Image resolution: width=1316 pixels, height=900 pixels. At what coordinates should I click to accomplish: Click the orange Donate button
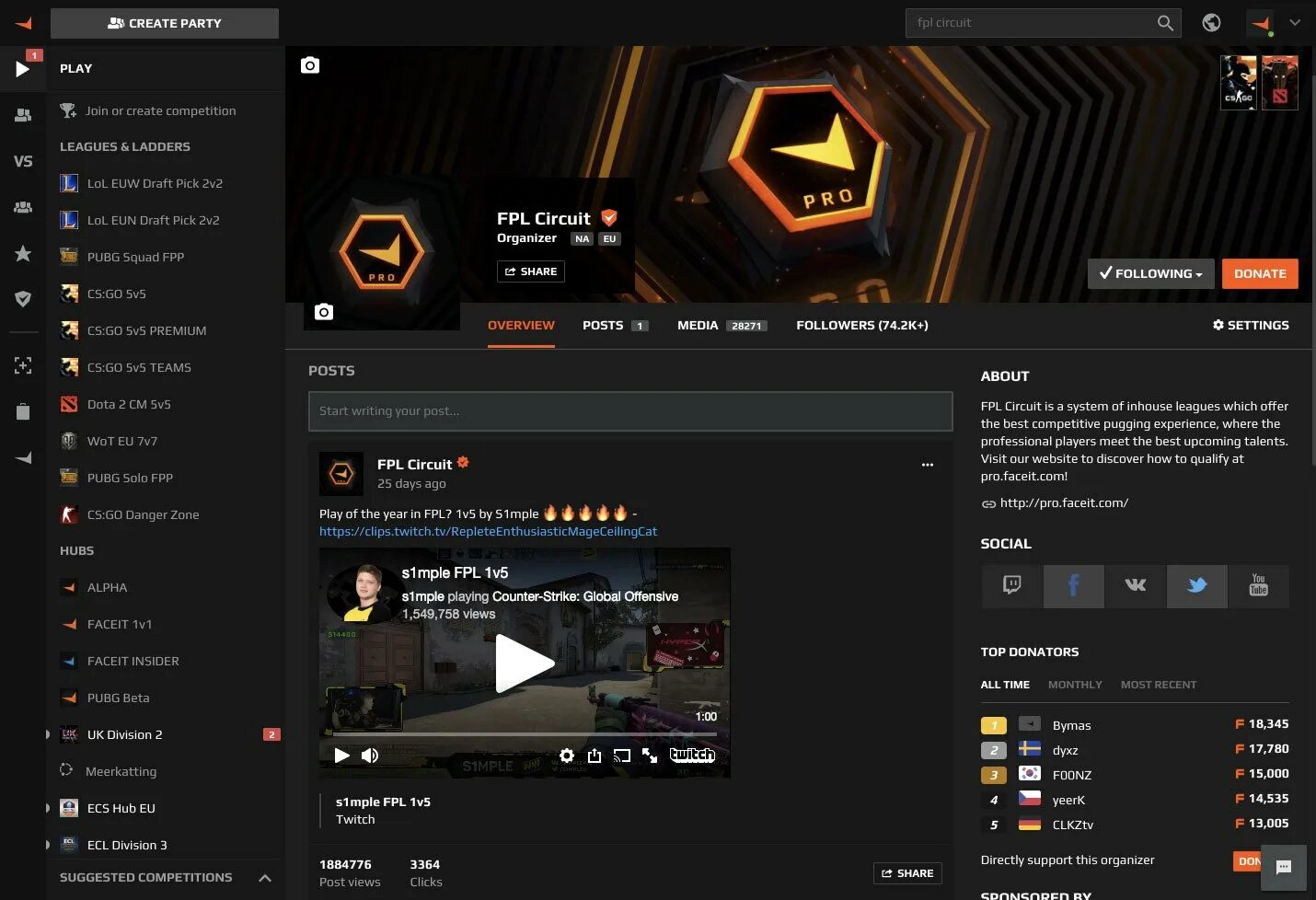click(x=1260, y=273)
